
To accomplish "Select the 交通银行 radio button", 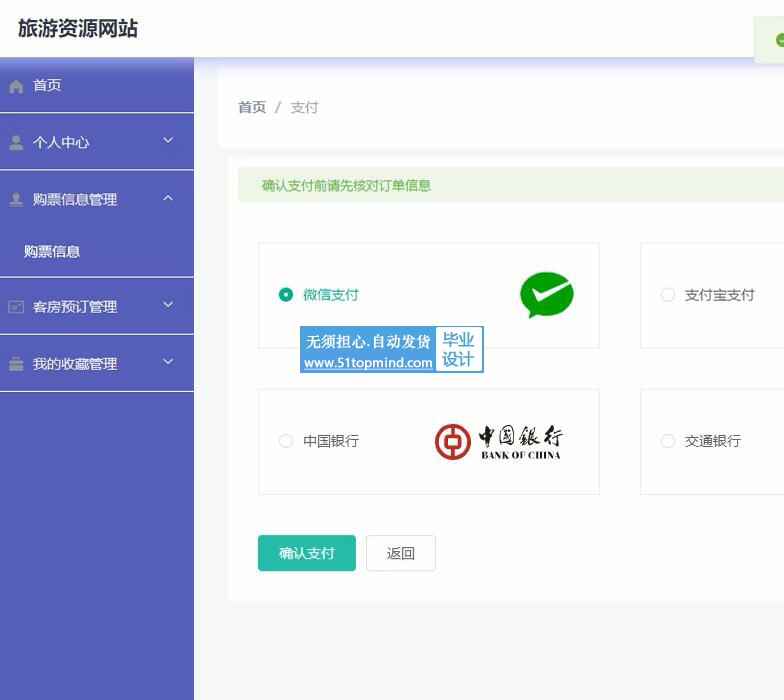I will pyautogui.click(x=668, y=441).
